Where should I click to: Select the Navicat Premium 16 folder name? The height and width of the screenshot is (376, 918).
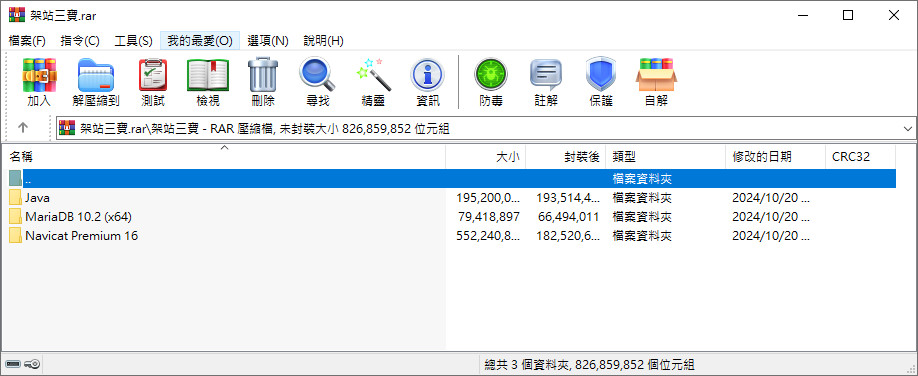81,236
